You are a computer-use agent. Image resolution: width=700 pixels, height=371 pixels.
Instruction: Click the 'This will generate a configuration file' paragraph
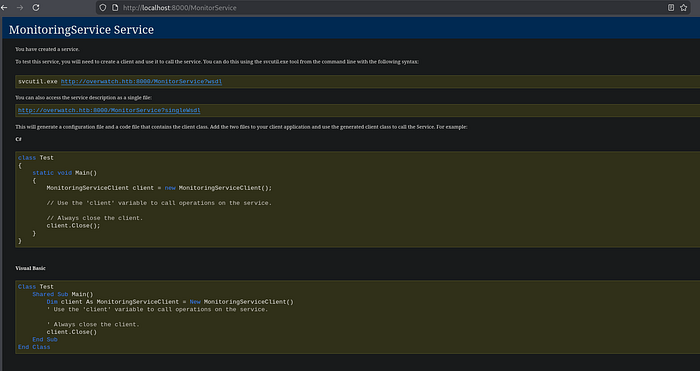point(241,127)
